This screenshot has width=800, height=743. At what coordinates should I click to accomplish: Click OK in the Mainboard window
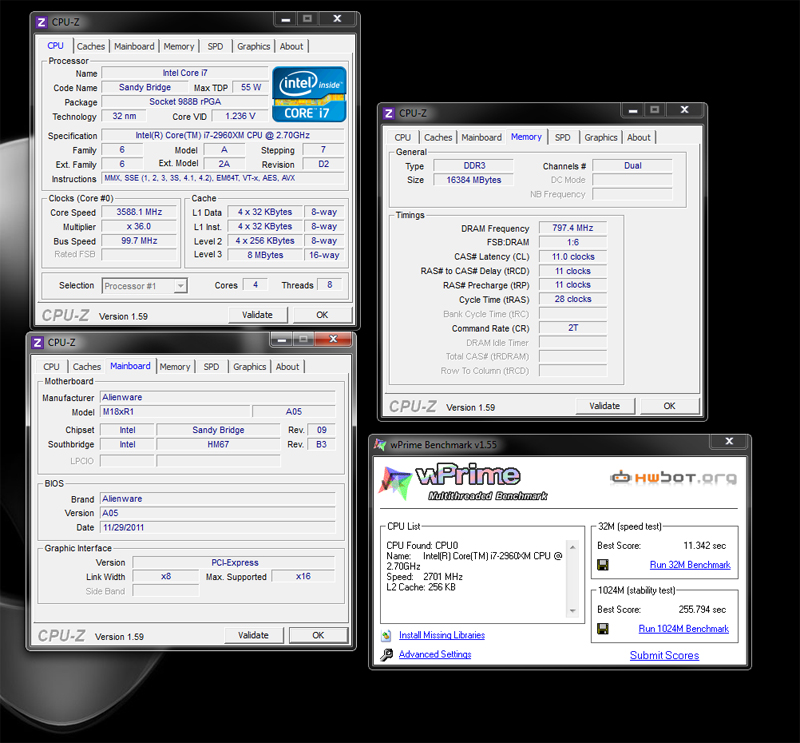click(318, 635)
